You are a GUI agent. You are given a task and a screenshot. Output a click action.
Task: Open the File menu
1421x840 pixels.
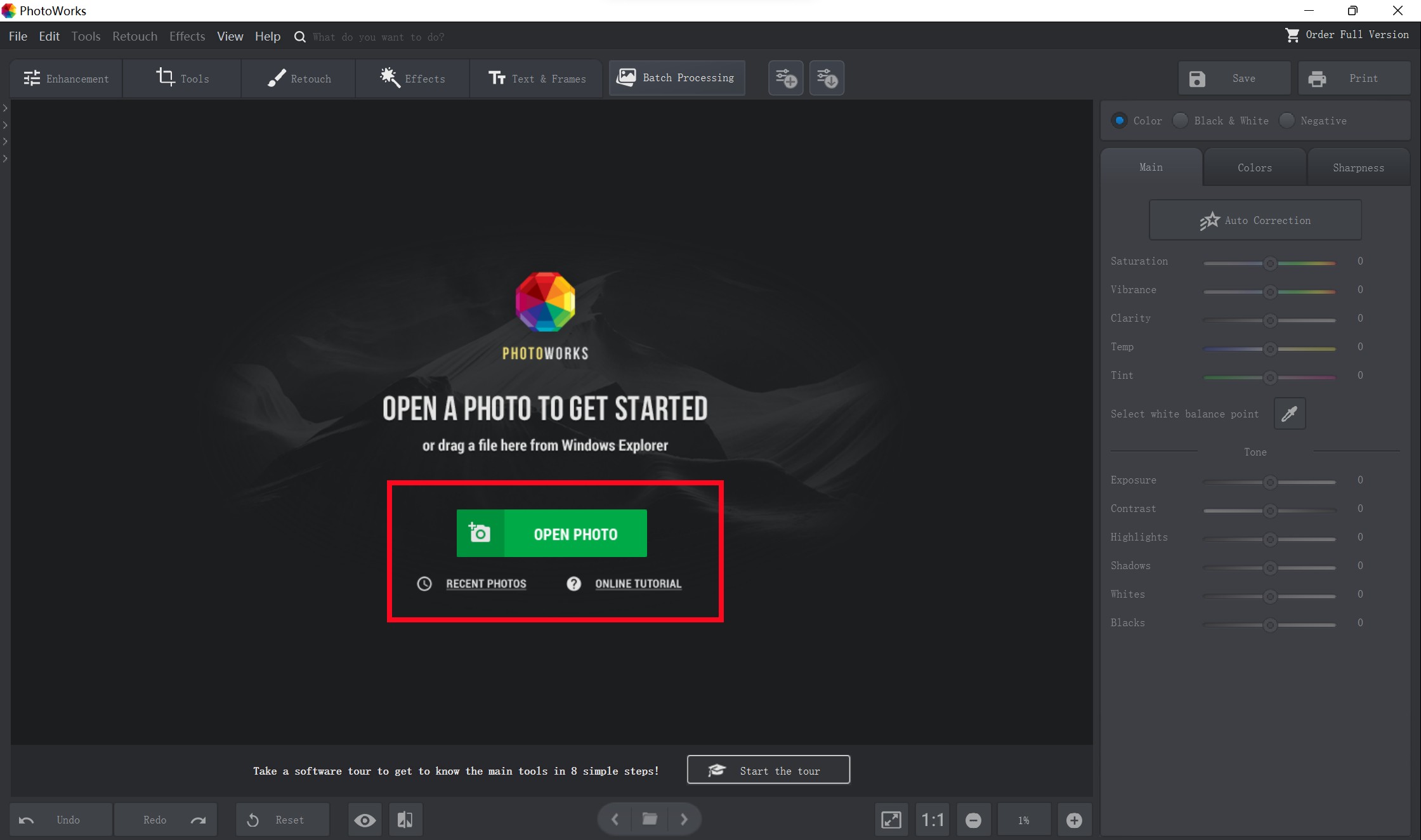[18, 36]
